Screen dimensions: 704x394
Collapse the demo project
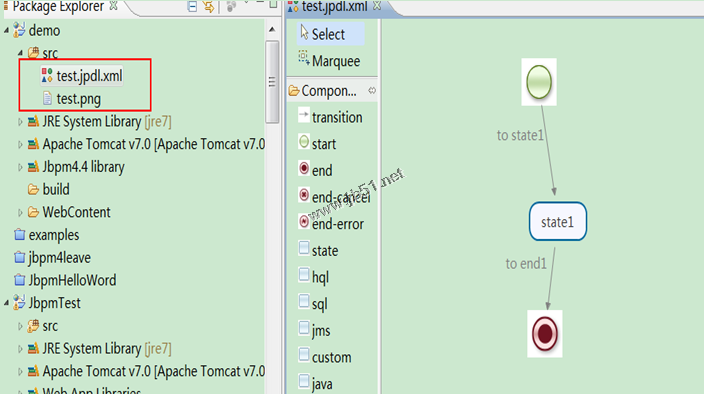point(6,31)
